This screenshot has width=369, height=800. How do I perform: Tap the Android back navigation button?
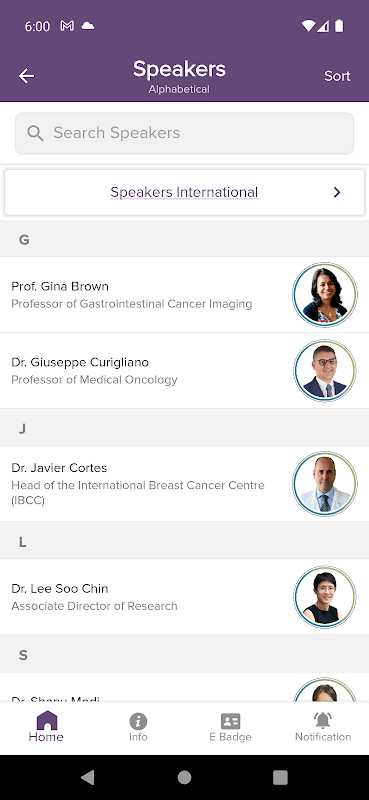click(x=88, y=777)
